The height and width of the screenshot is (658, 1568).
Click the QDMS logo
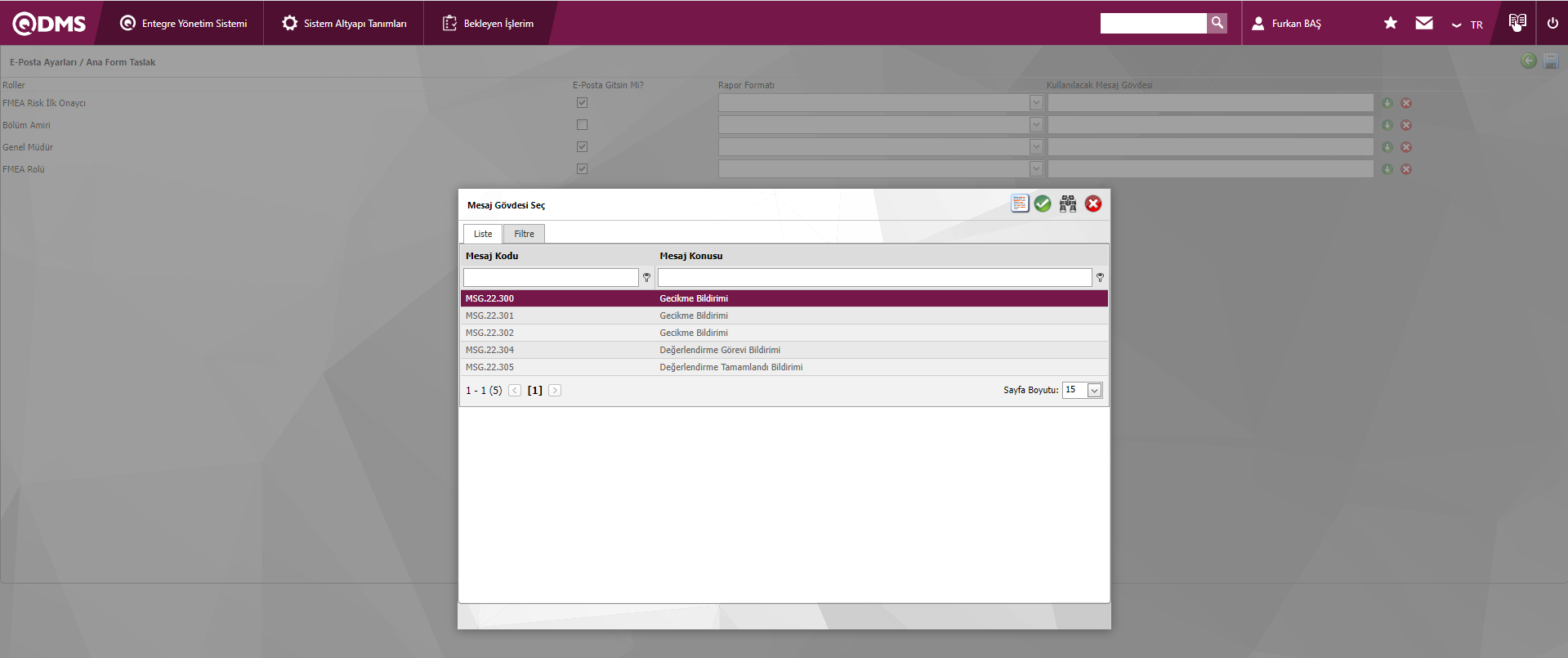coord(49,24)
